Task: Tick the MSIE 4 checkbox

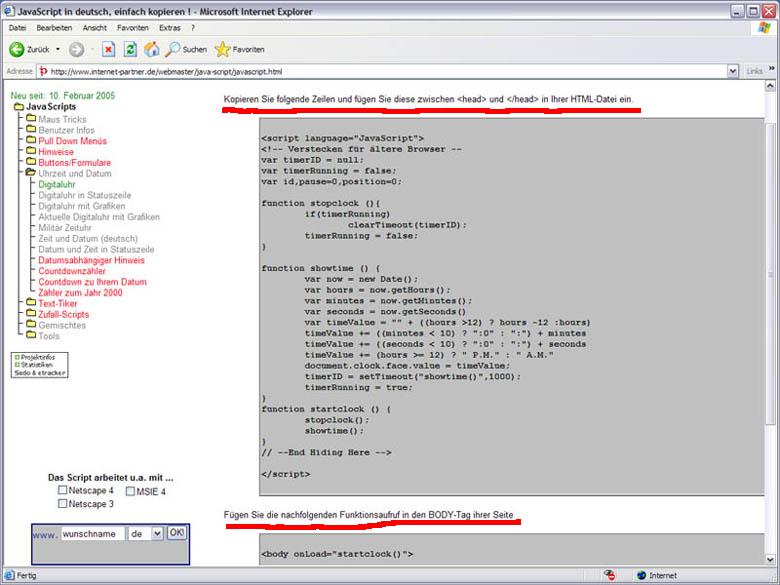Action: coord(130,491)
